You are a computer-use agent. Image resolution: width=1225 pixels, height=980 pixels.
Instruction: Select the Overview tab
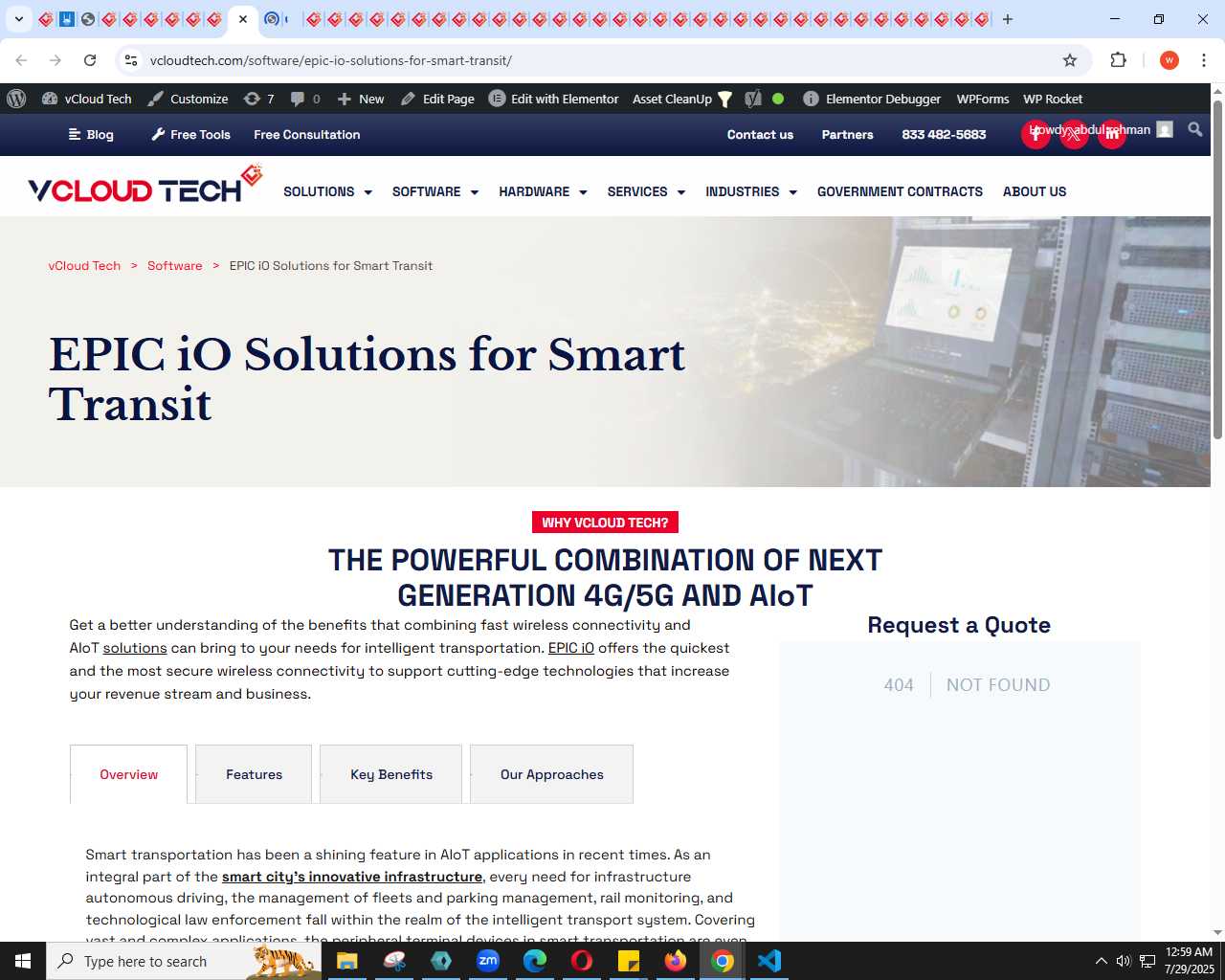click(128, 774)
